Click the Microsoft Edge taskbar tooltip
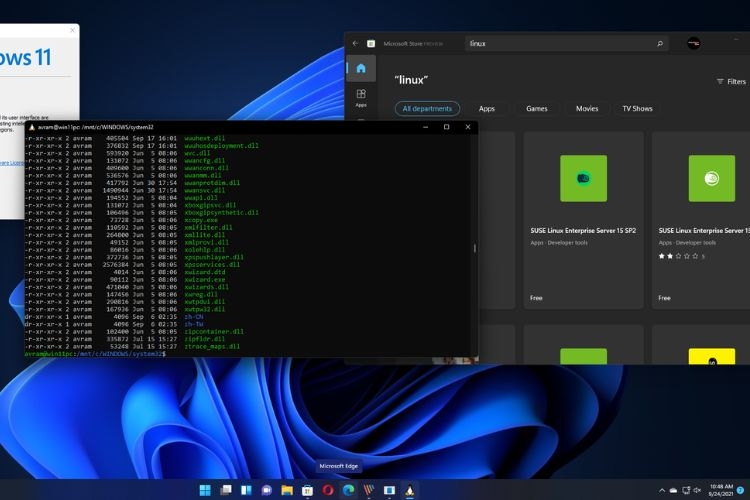Screen dimensions: 750x500 [x=339, y=466]
